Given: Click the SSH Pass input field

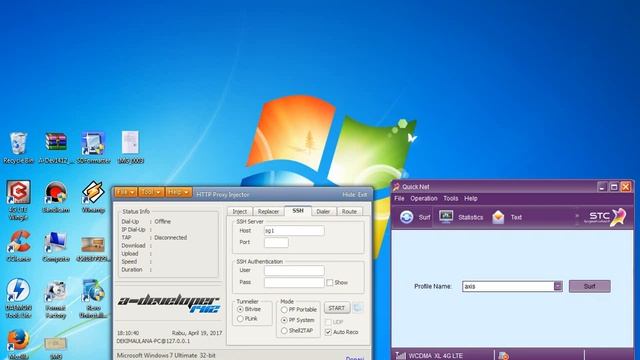Looking at the screenshot, I should 294,282.
